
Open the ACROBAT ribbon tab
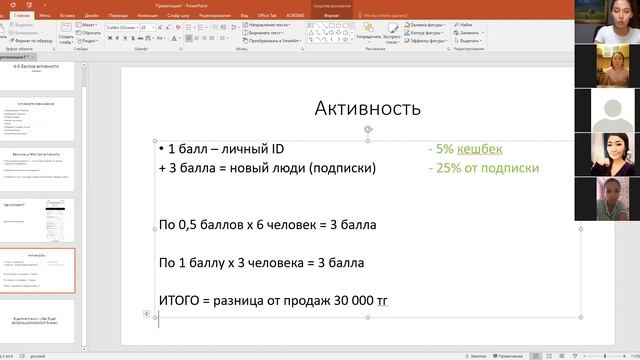[295, 16]
